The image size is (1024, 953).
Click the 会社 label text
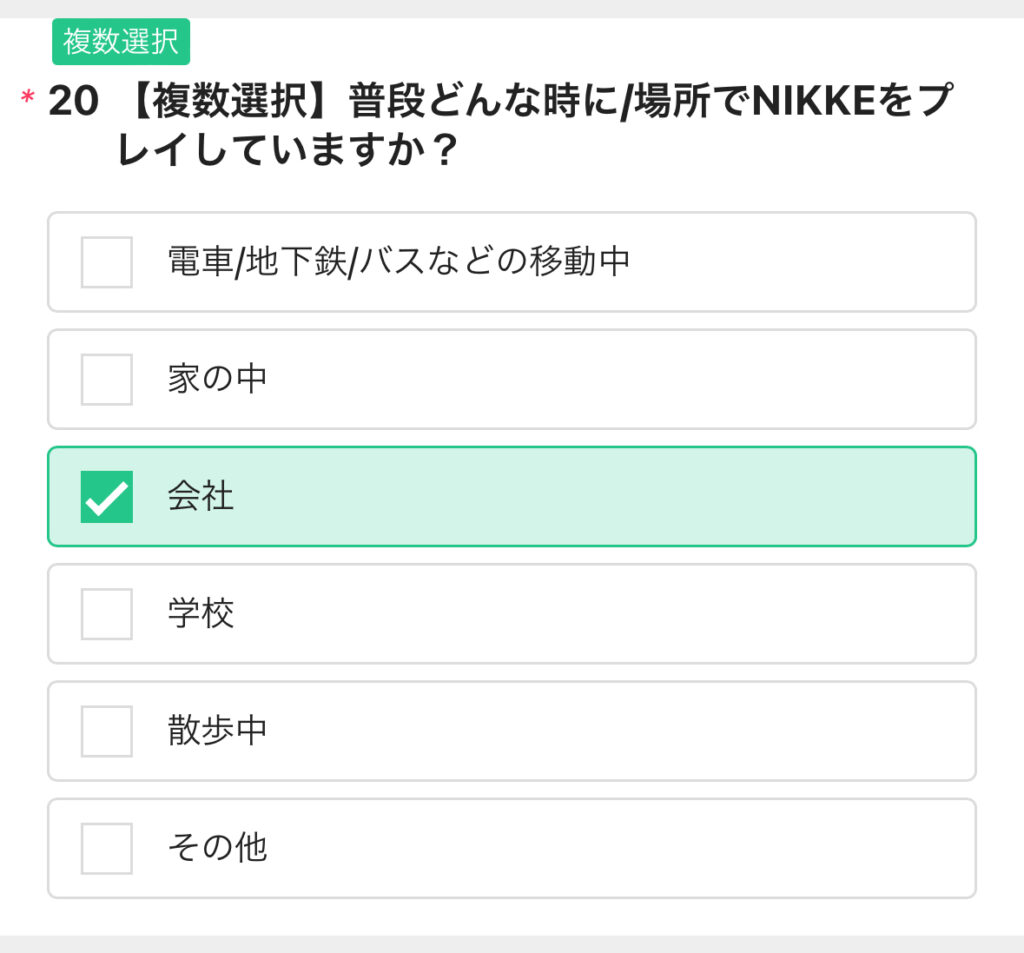[x=200, y=496]
